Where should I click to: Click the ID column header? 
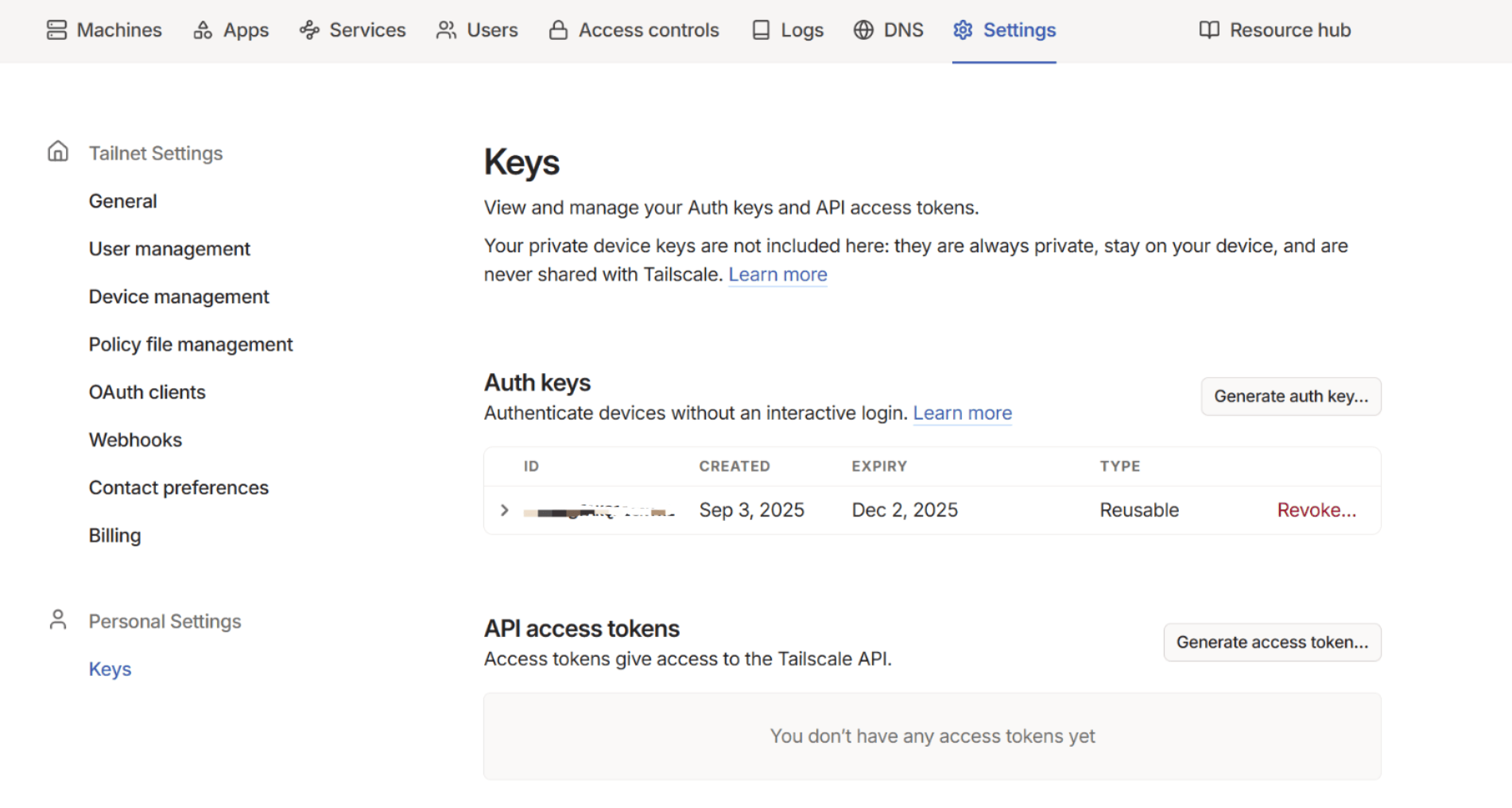[x=531, y=466]
